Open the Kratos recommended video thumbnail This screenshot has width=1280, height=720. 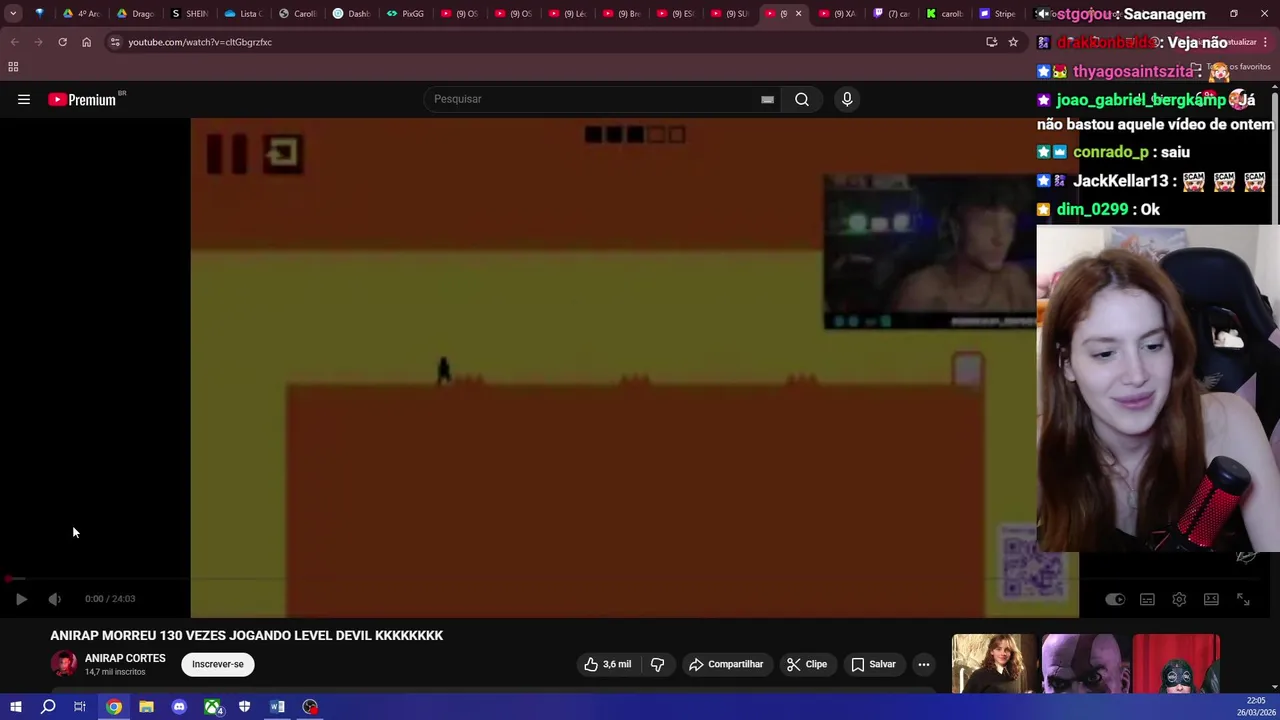coord(1086,664)
